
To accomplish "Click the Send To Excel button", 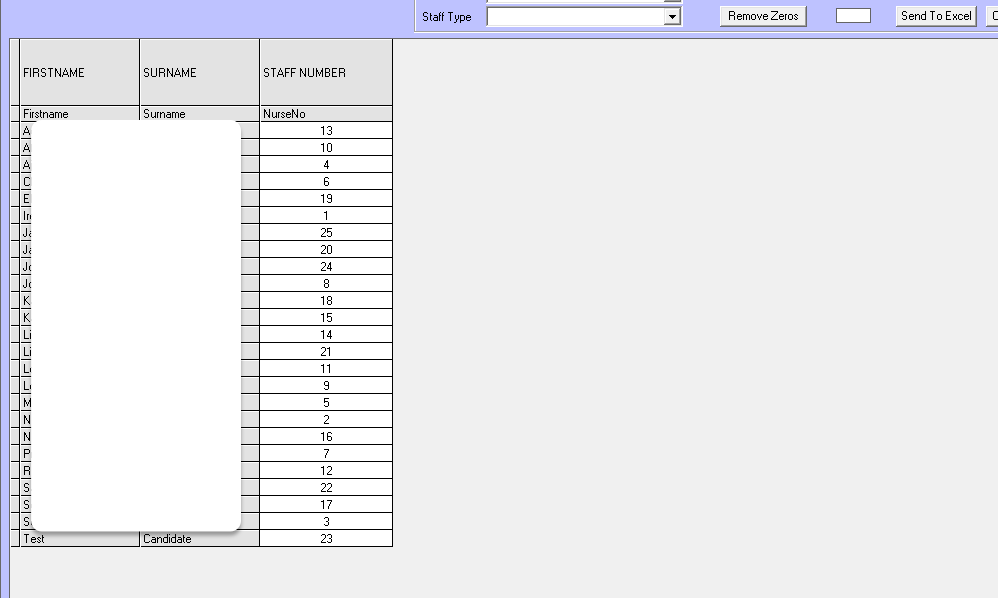I will click(x=935, y=16).
